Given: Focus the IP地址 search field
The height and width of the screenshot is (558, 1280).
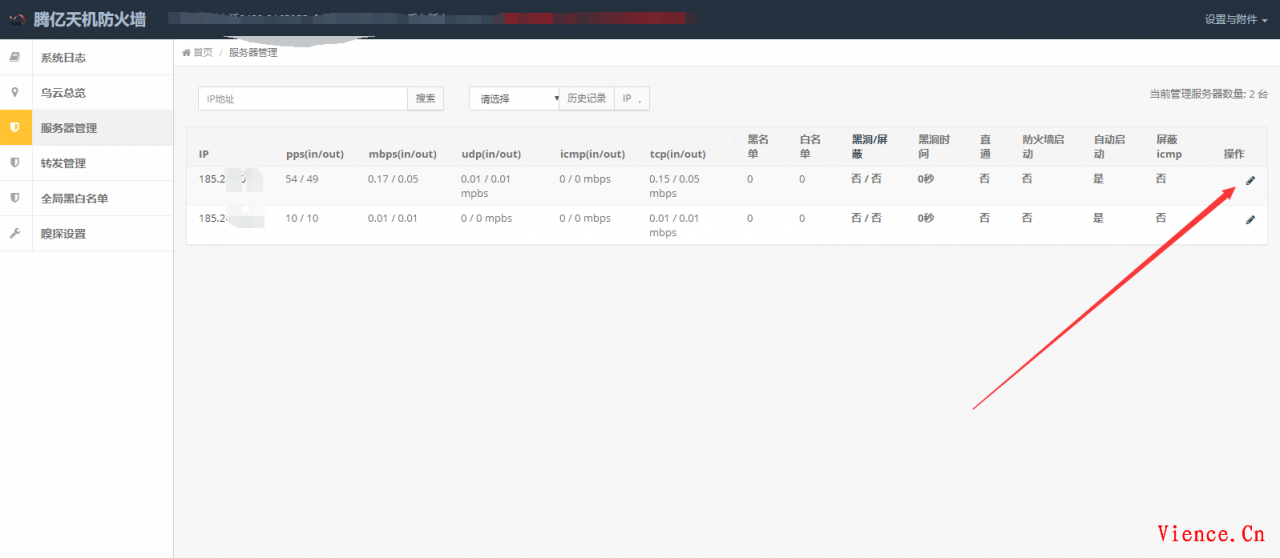Looking at the screenshot, I should 302,99.
